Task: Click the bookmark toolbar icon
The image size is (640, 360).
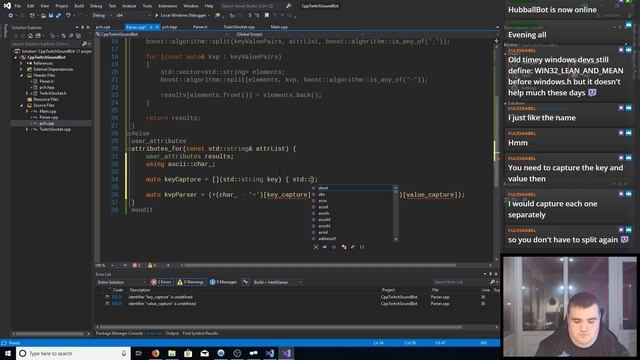Action: click(x=267, y=16)
